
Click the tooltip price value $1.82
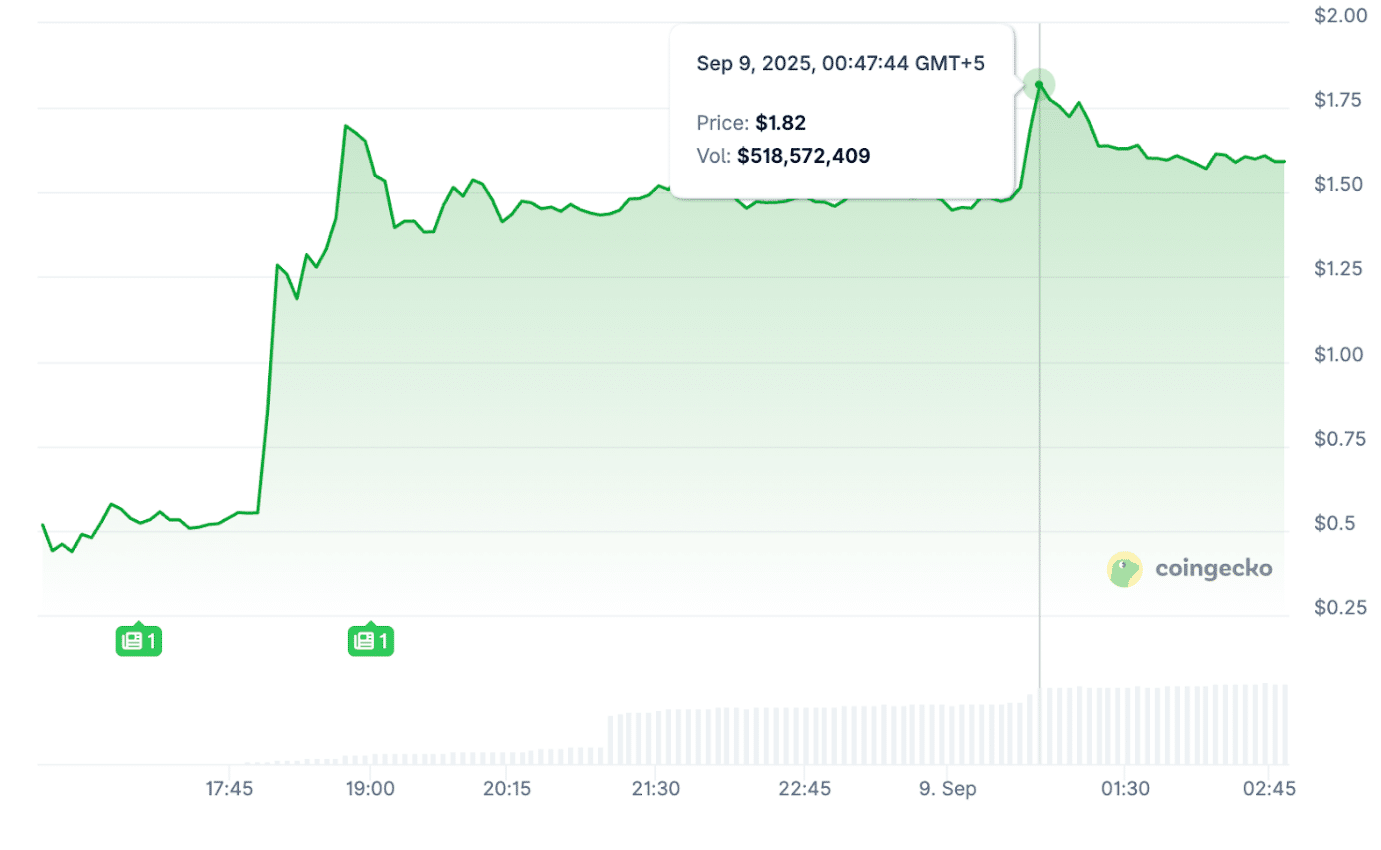(x=780, y=123)
